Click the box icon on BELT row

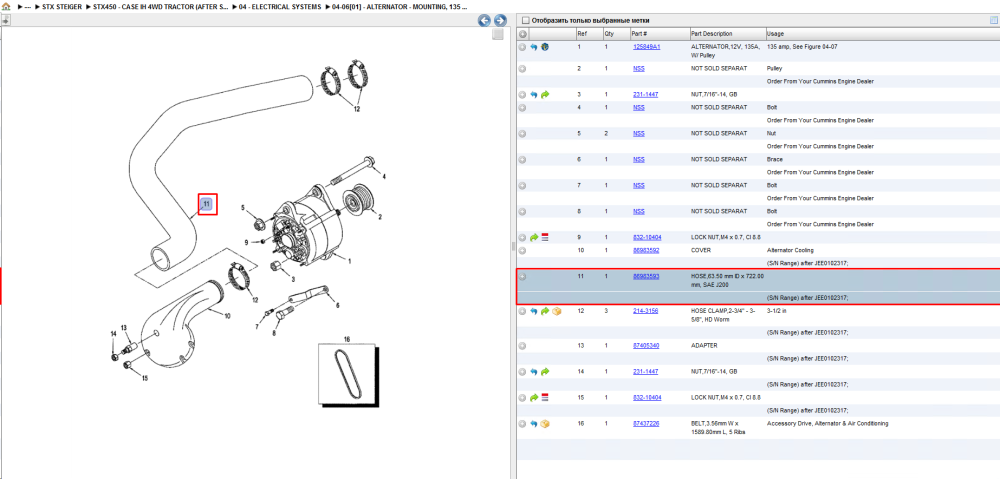pos(545,424)
